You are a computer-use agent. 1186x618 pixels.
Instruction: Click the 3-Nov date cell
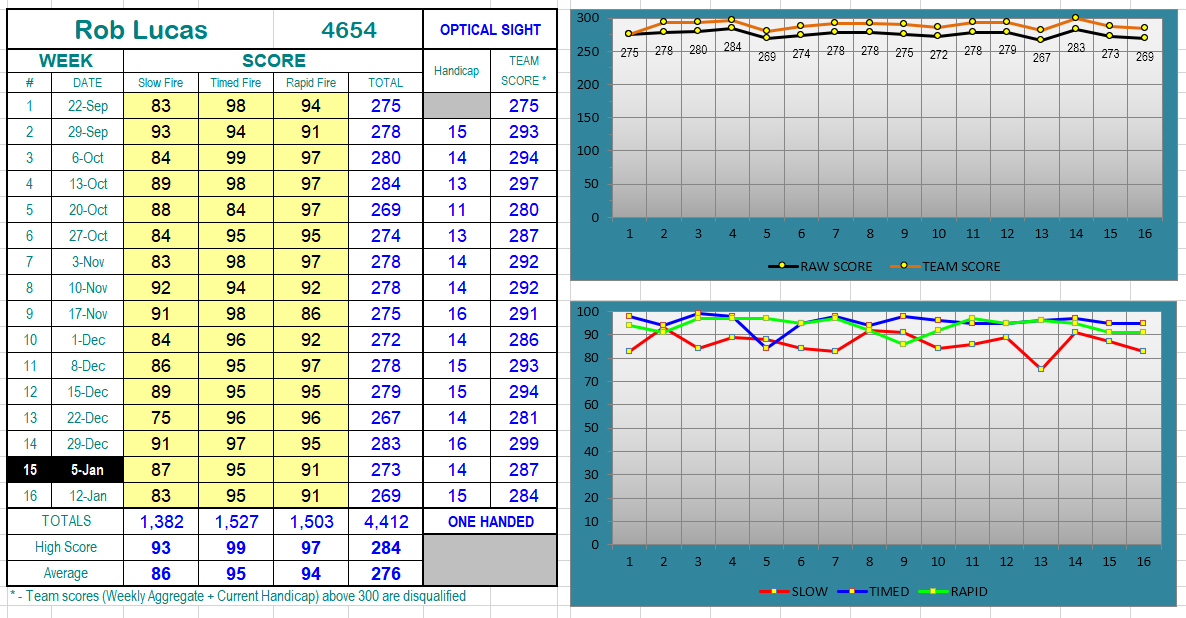pos(88,262)
